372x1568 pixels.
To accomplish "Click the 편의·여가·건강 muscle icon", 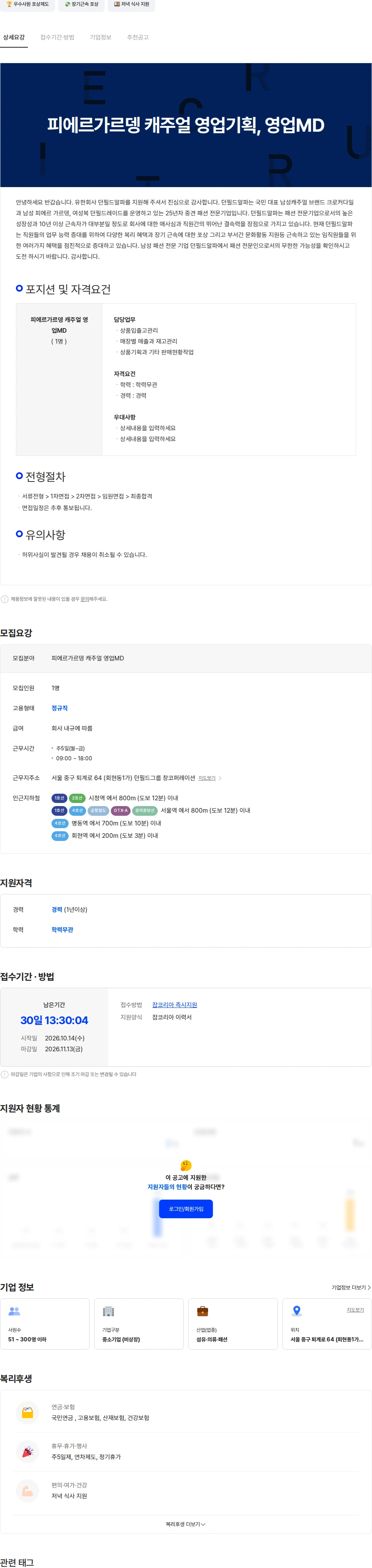I will tap(28, 1491).
